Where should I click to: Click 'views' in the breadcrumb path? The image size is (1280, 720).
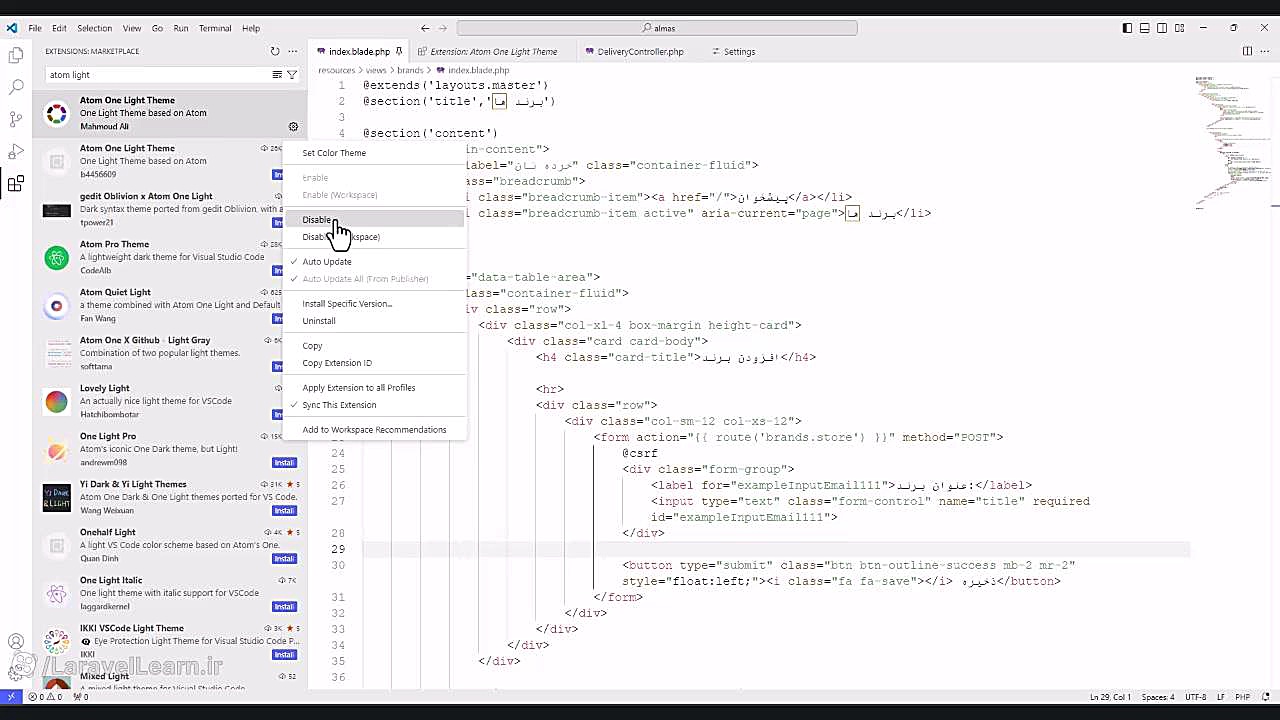(x=375, y=70)
